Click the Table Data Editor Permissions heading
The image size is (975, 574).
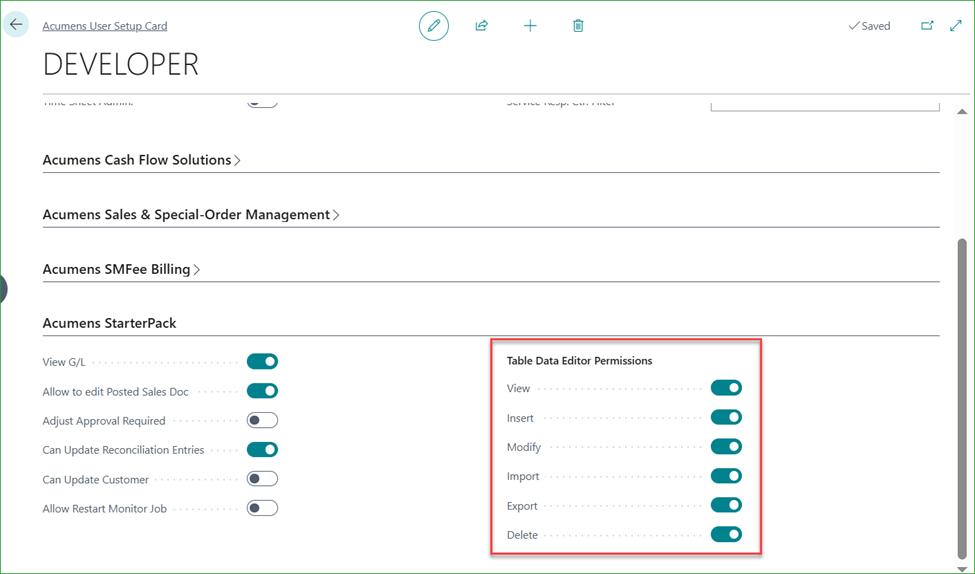pos(579,361)
